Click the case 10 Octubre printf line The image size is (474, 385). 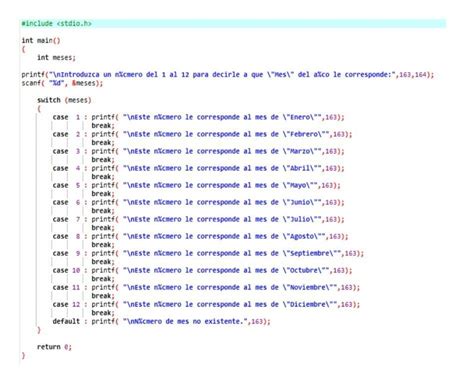pos(202,270)
